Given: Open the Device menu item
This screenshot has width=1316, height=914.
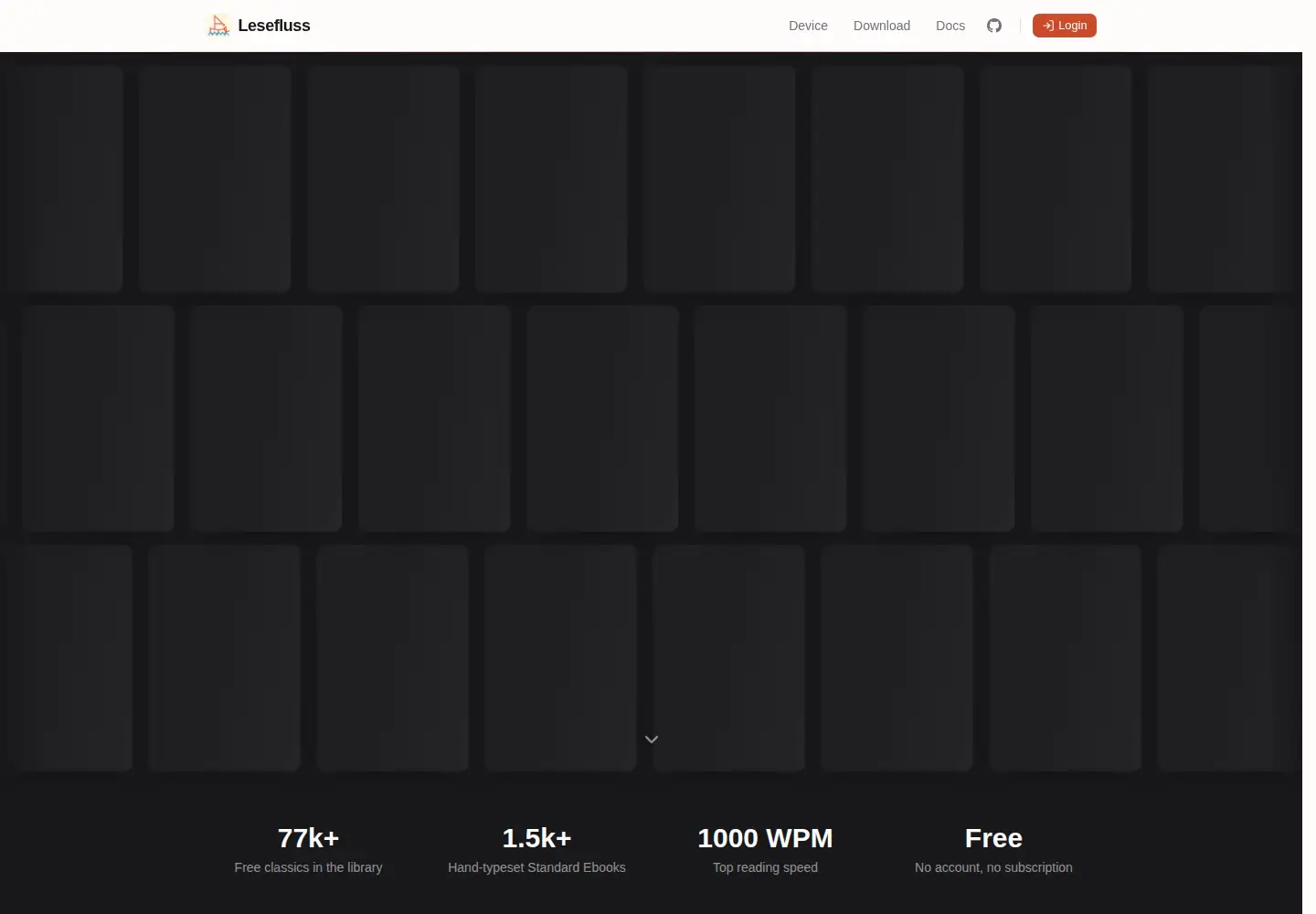Looking at the screenshot, I should pyautogui.click(x=808, y=26).
